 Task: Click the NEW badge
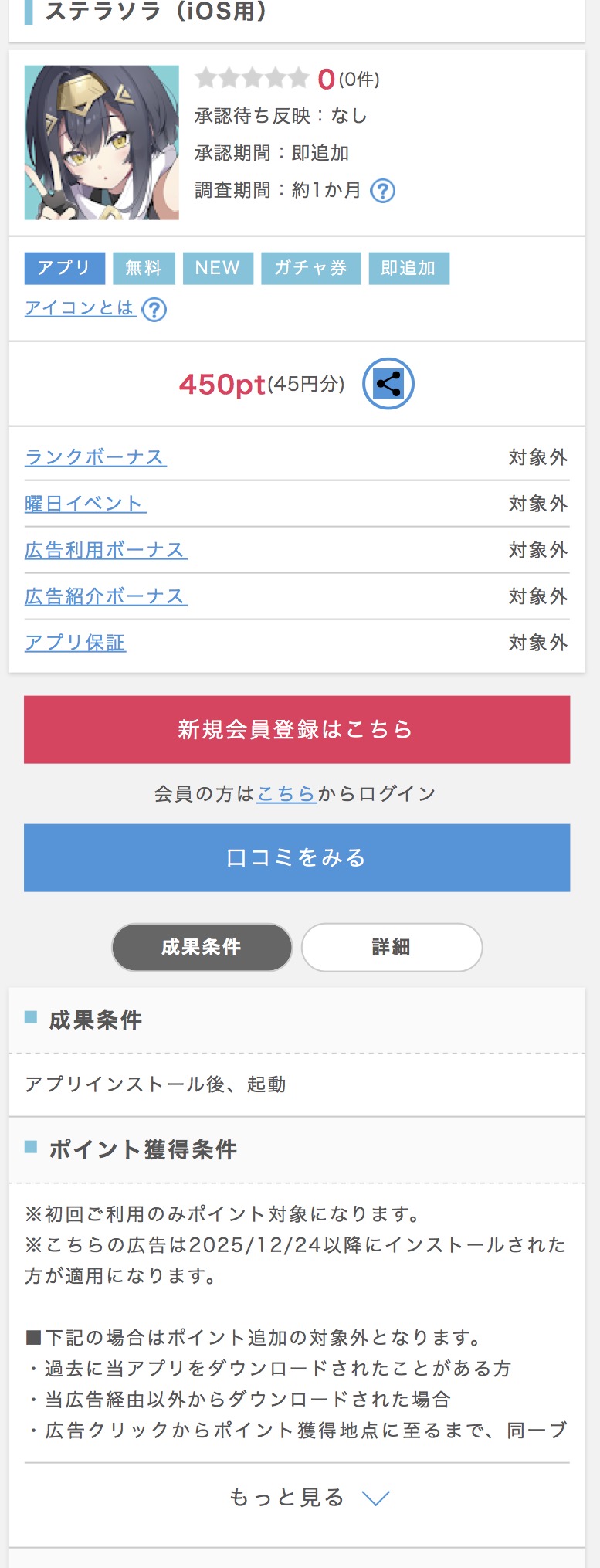click(218, 268)
